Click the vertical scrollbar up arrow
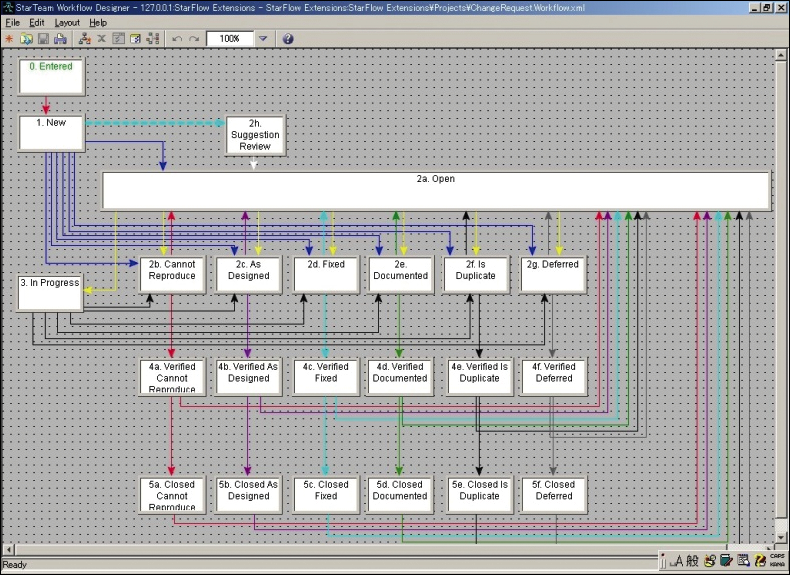Image resolution: width=790 pixels, height=575 pixels. pyautogui.click(x=781, y=54)
